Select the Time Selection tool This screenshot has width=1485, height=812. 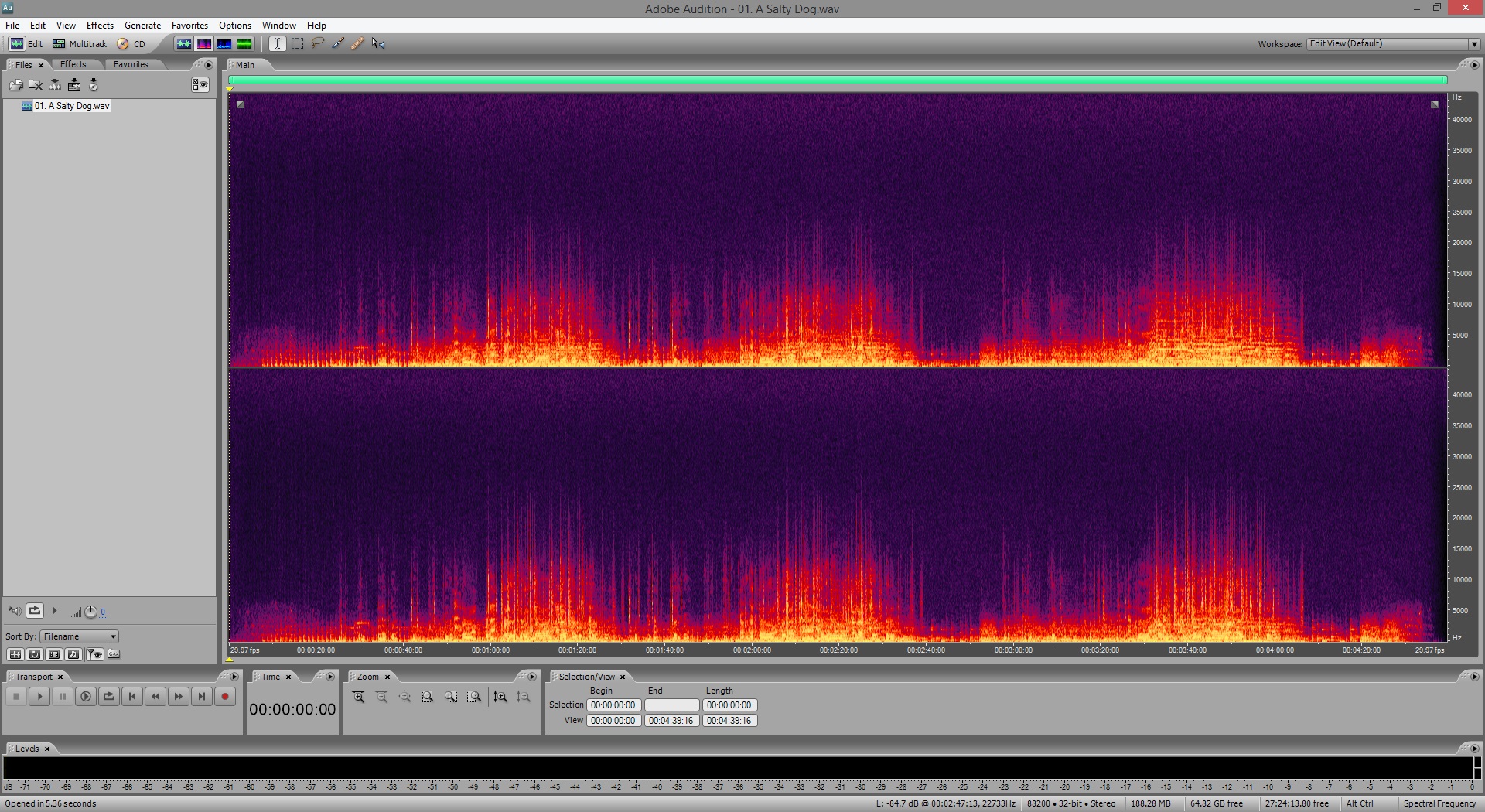click(277, 44)
